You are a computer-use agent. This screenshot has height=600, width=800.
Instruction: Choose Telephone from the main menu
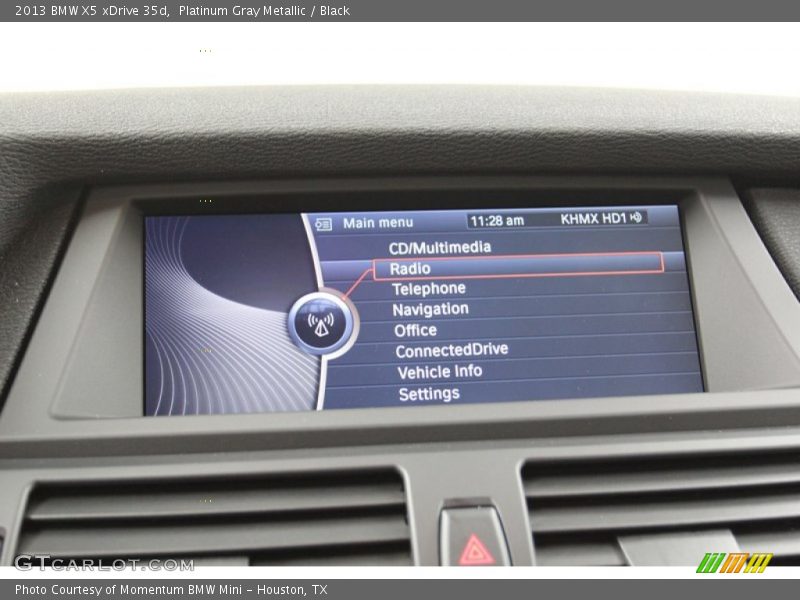pyautogui.click(x=429, y=289)
